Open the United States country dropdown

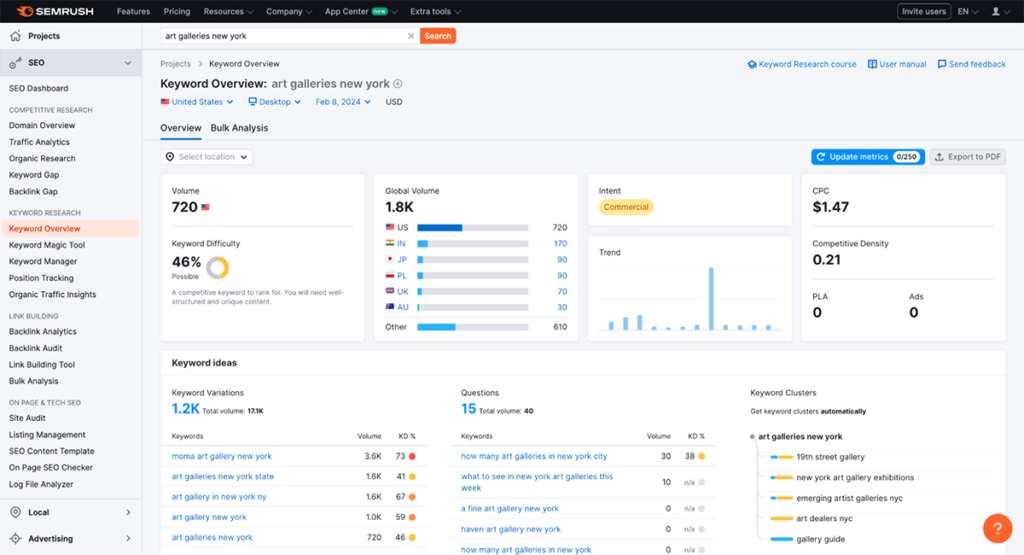click(x=197, y=102)
